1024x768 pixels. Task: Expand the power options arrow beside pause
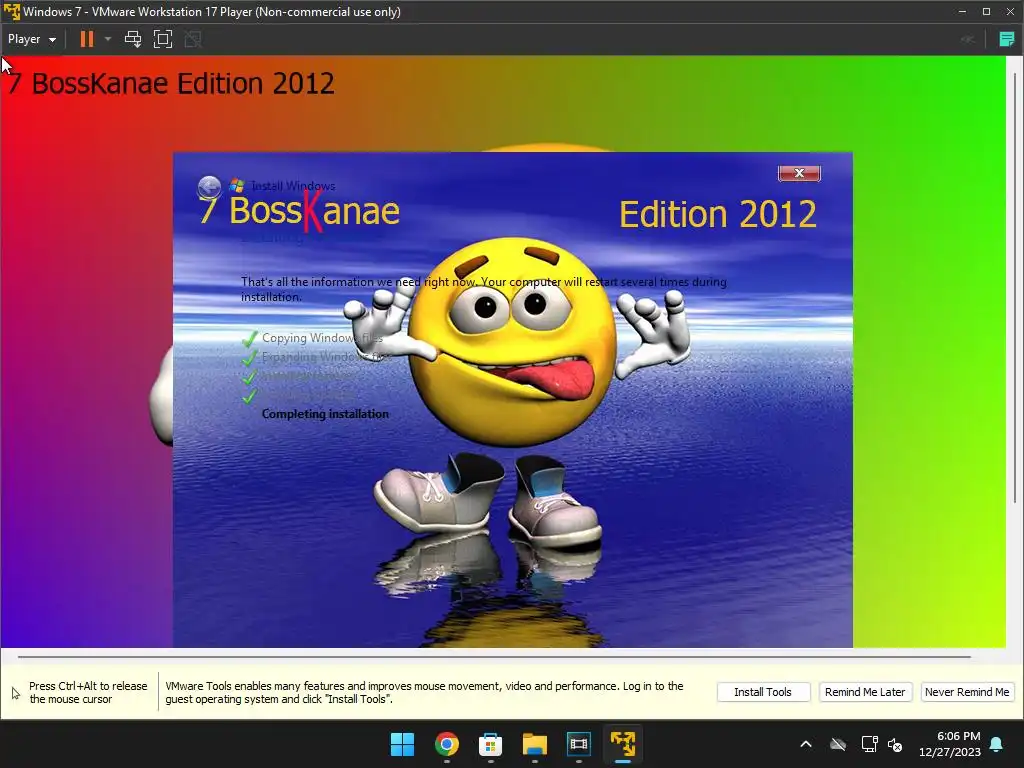click(x=108, y=39)
